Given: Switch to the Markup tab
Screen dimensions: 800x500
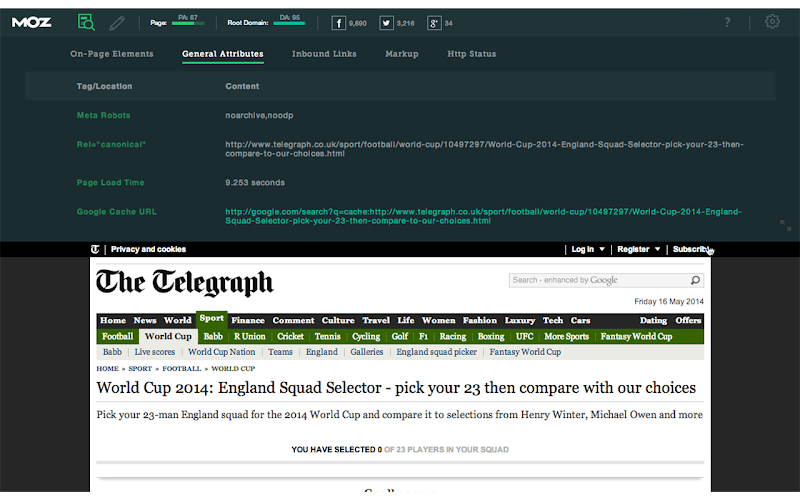Looking at the screenshot, I should click(x=402, y=54).
